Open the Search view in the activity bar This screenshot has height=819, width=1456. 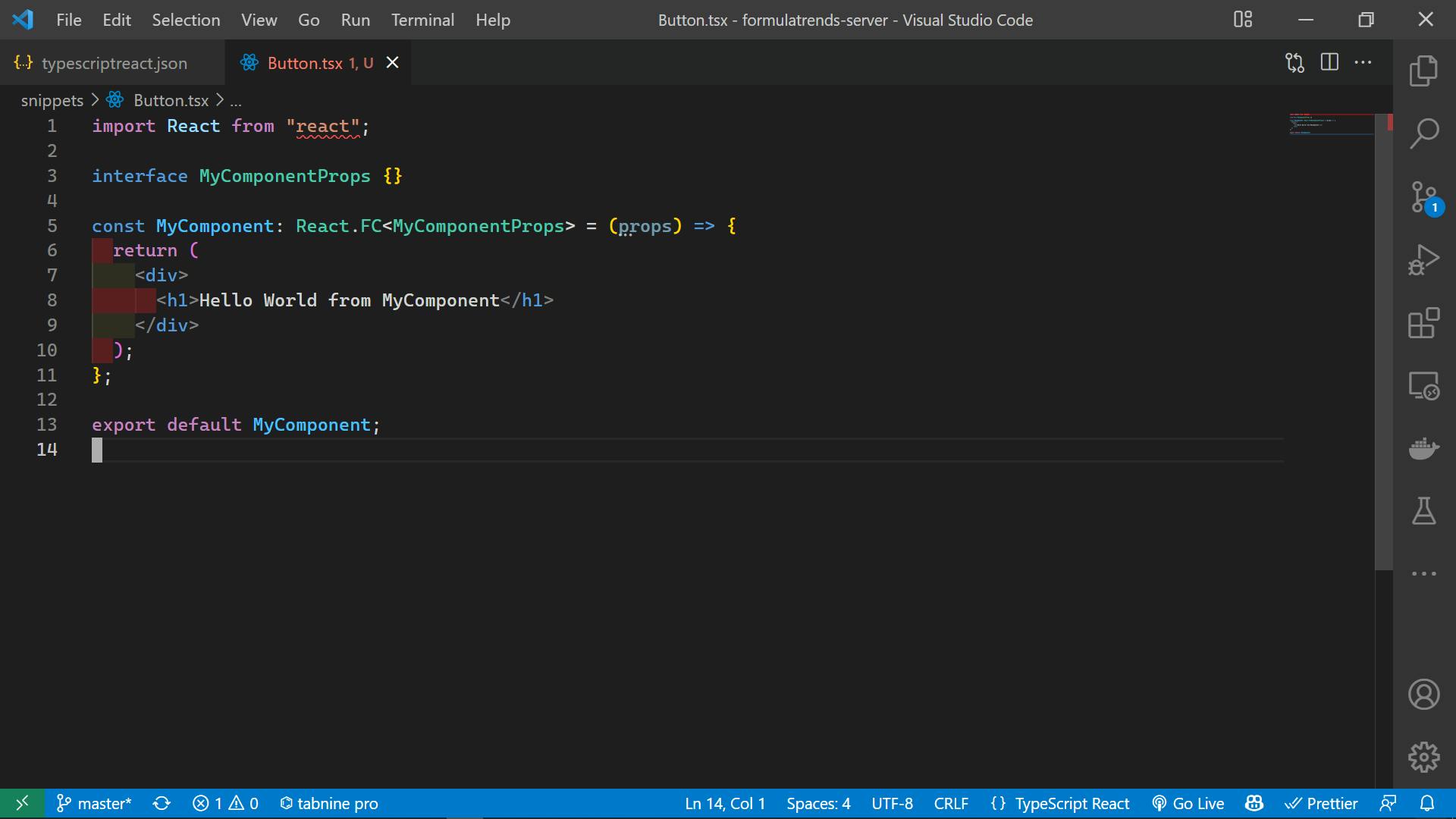(1423, 133)
